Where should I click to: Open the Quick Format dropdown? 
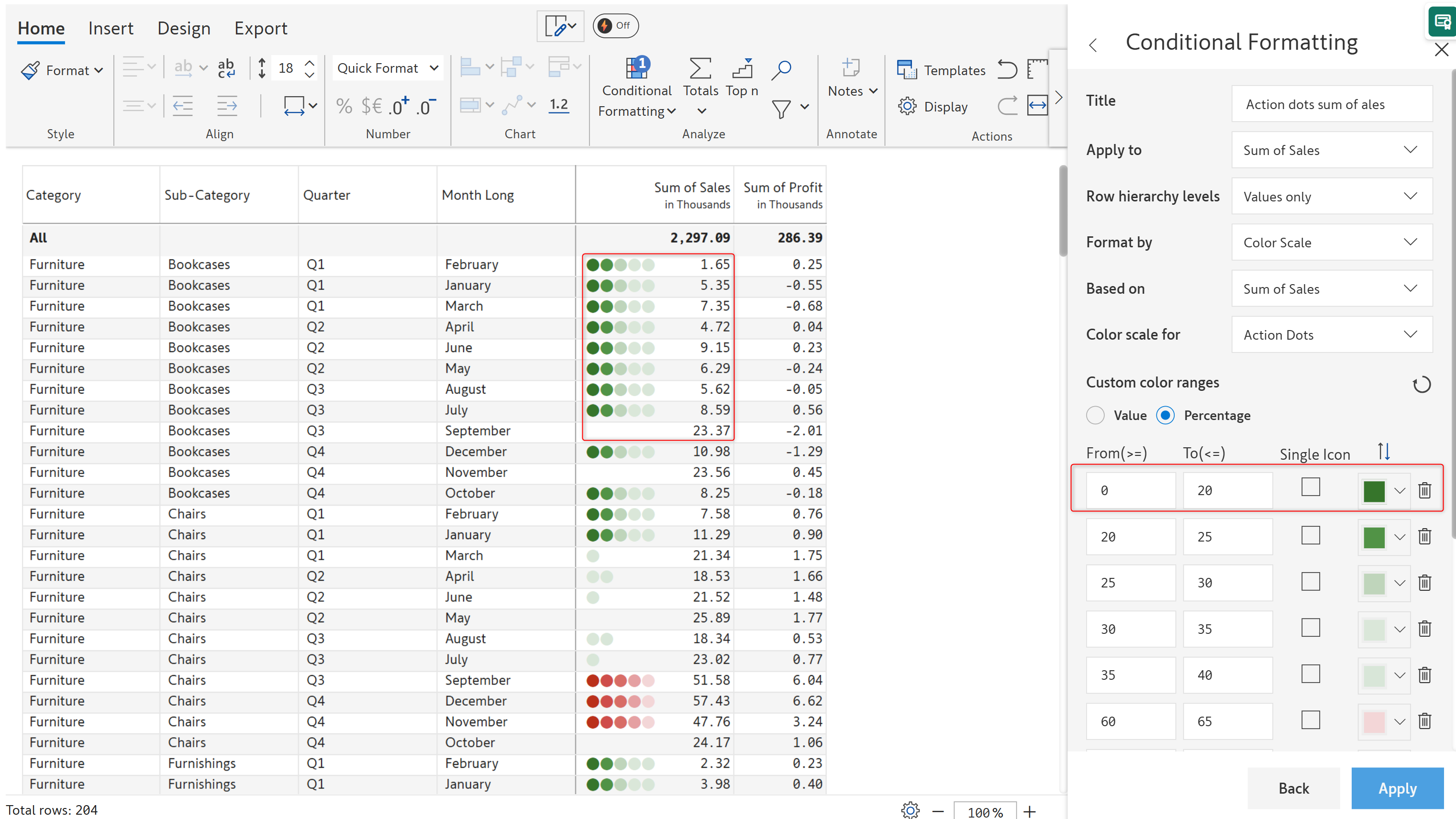[387, 68]
